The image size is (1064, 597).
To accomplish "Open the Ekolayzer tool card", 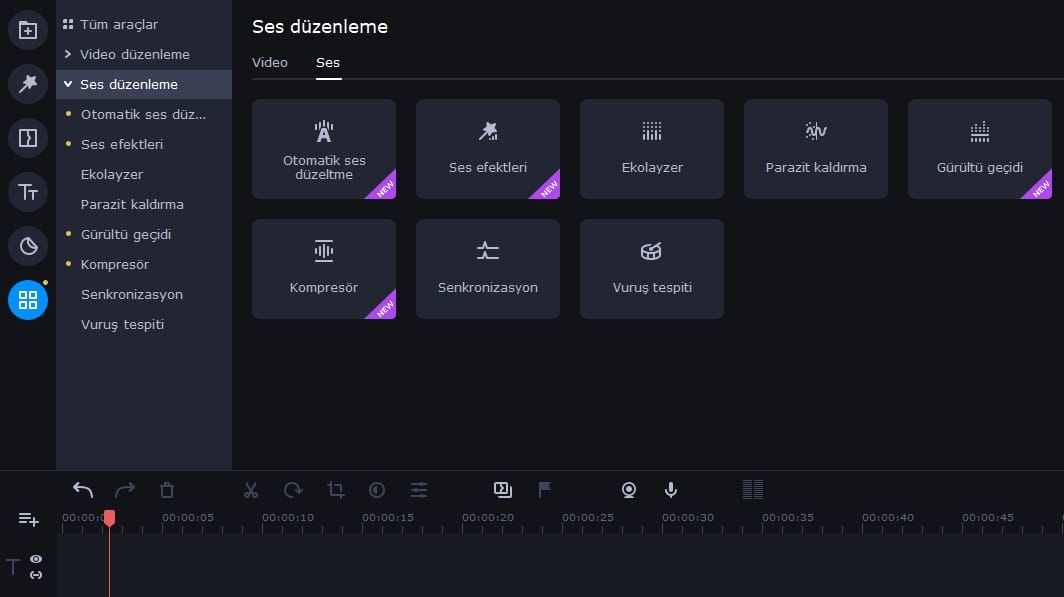I will tap(652, 149).
